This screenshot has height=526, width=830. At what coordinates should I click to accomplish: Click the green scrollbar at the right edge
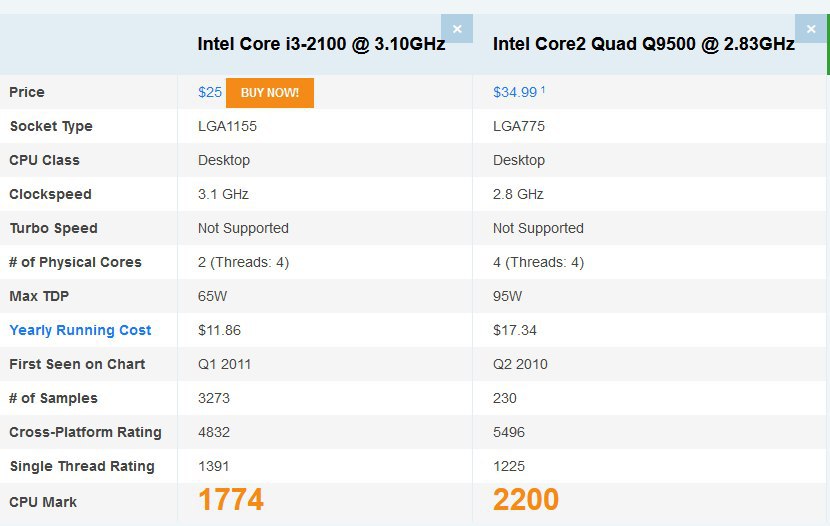point(828,44)
